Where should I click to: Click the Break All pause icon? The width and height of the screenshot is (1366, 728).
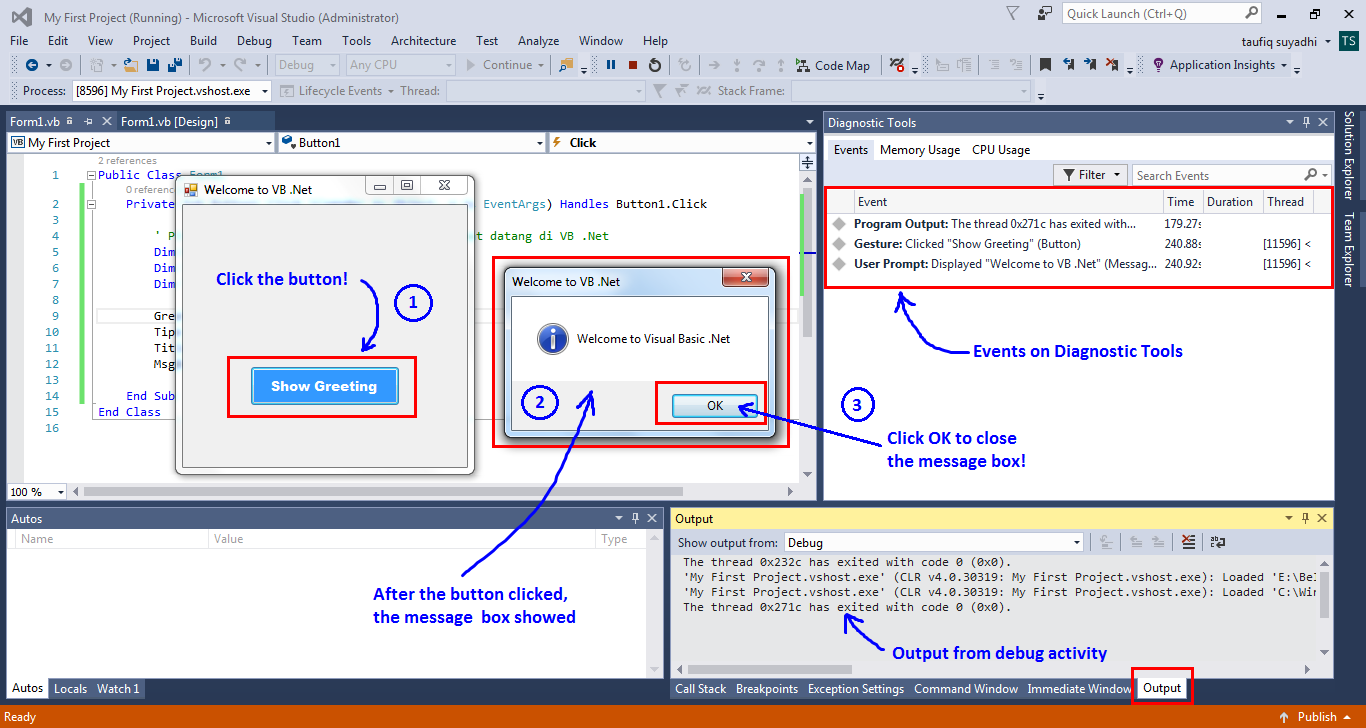[611, 66]
